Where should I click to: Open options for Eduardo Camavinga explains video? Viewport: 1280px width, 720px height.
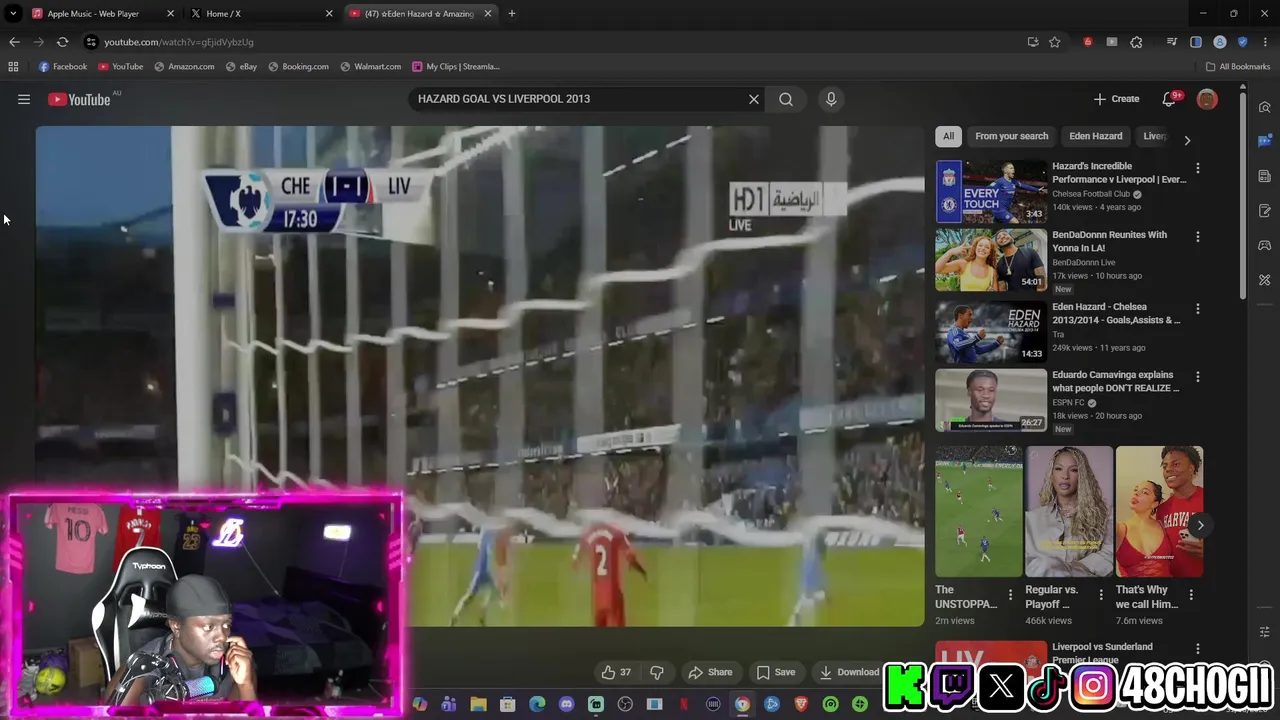[x=1197, y=377]
